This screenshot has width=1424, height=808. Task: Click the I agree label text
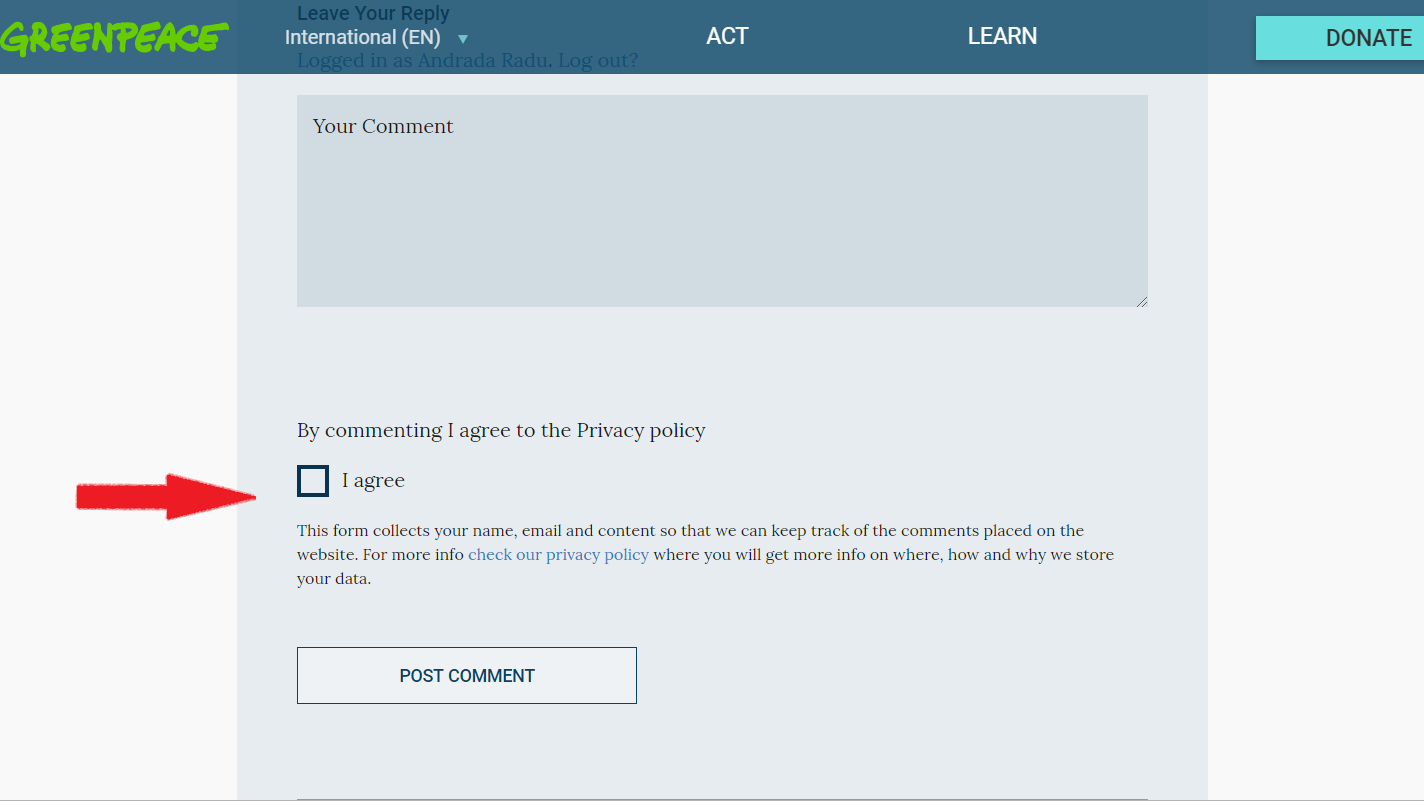tap(373, 481)
